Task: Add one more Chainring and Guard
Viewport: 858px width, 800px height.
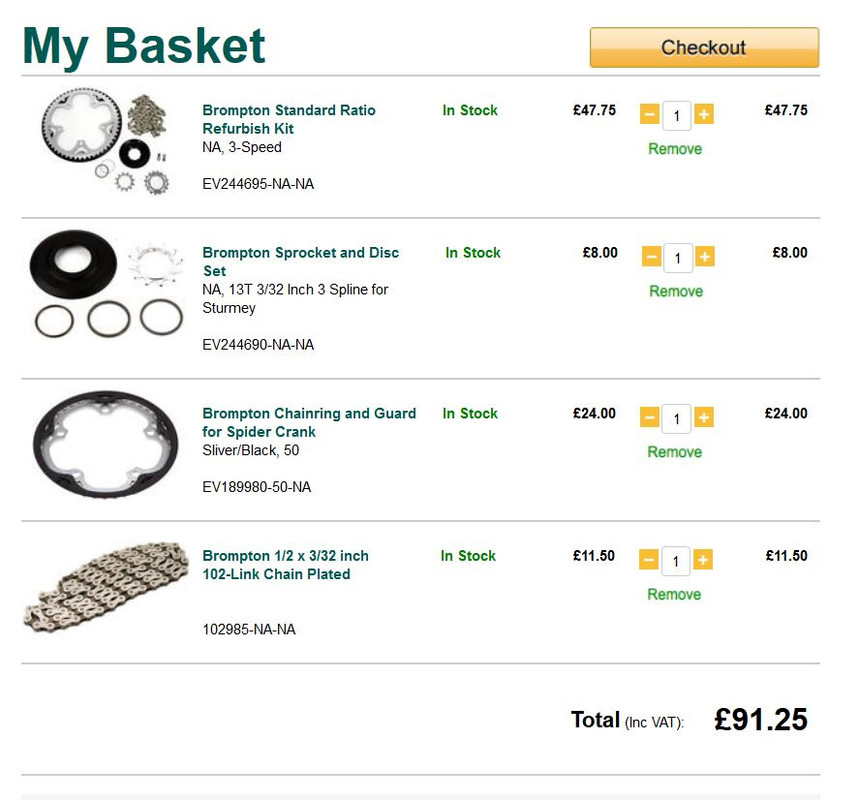Action: tap(704, 417)
